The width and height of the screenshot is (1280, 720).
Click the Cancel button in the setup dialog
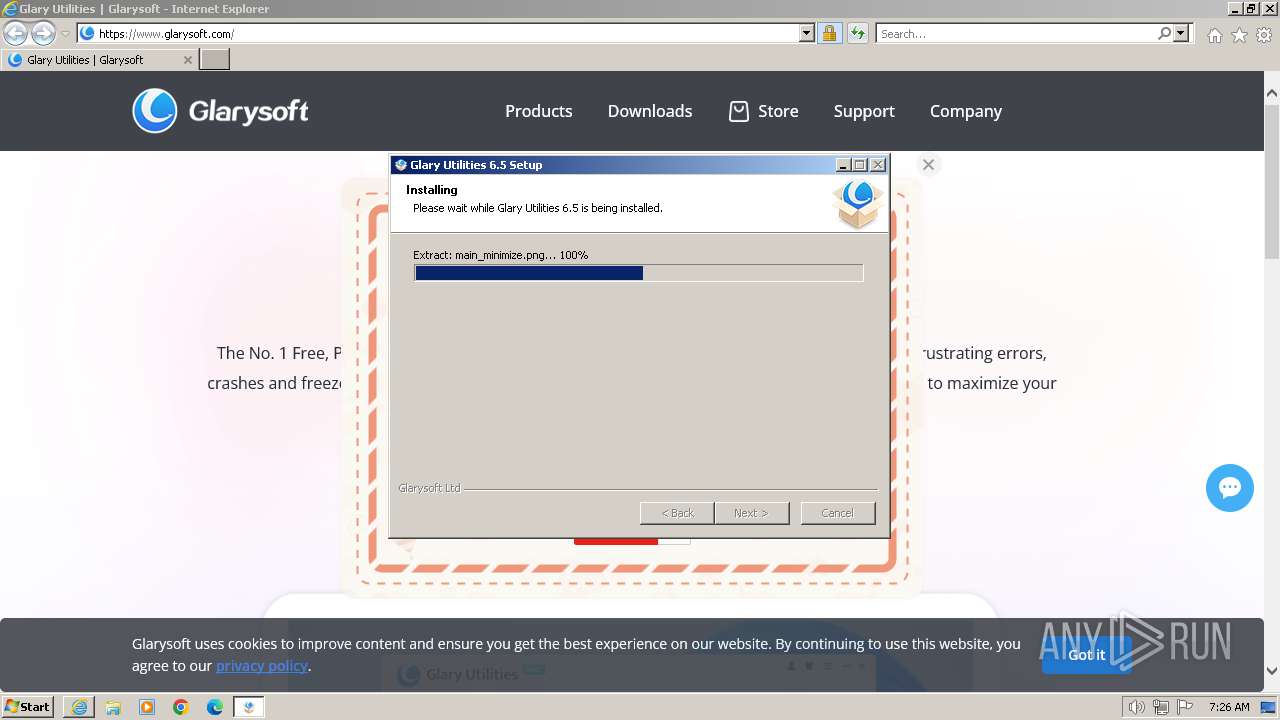point(837,513)
